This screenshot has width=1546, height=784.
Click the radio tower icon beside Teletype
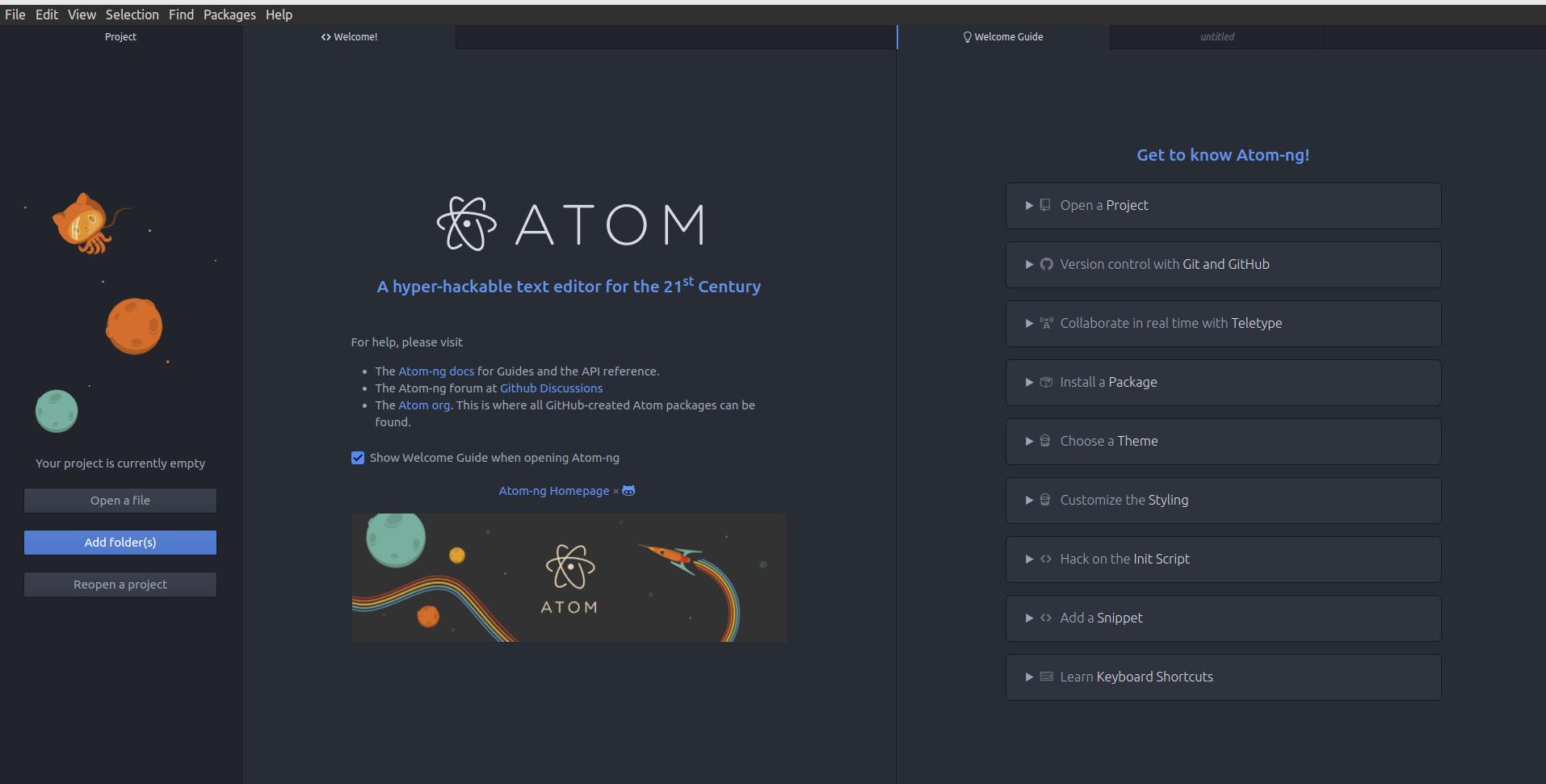pos(1046,323)
